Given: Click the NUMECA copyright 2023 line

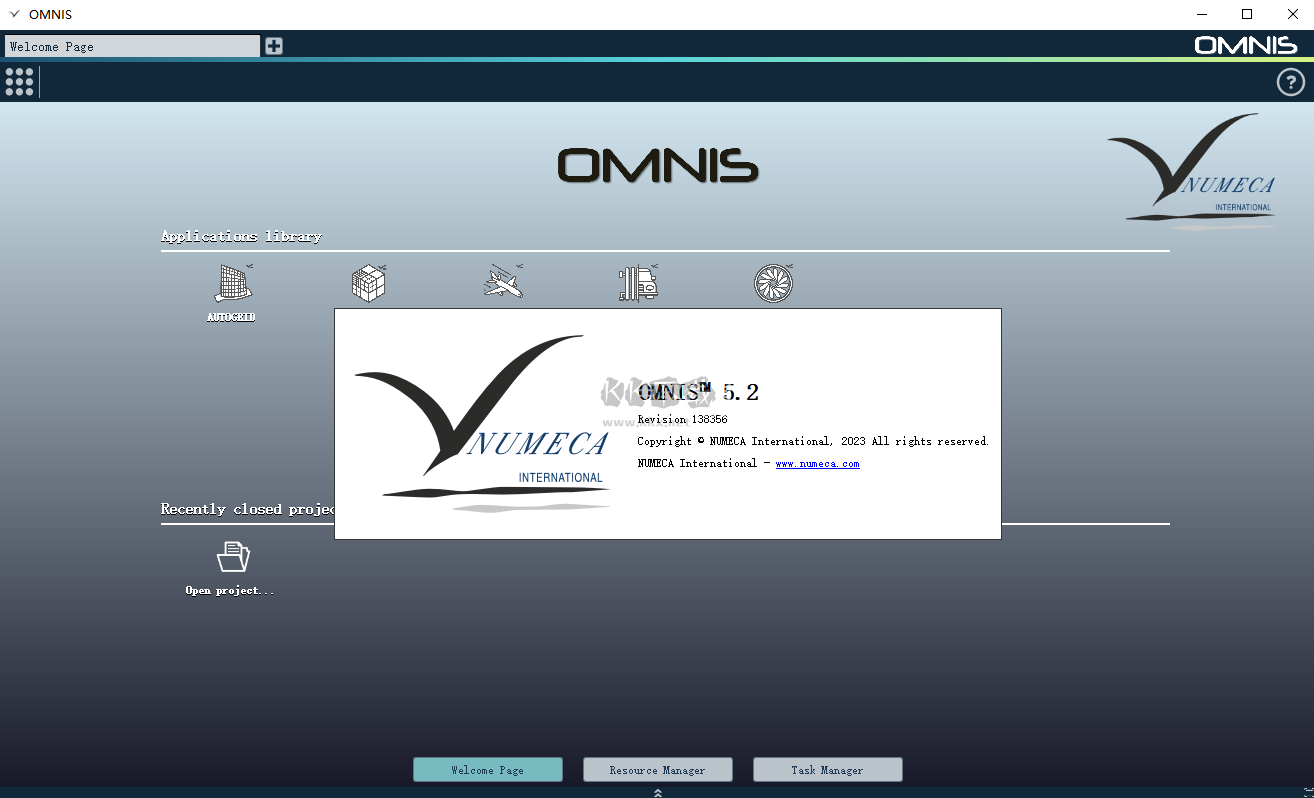Looking at the screenshot, I should coord(813,441).
